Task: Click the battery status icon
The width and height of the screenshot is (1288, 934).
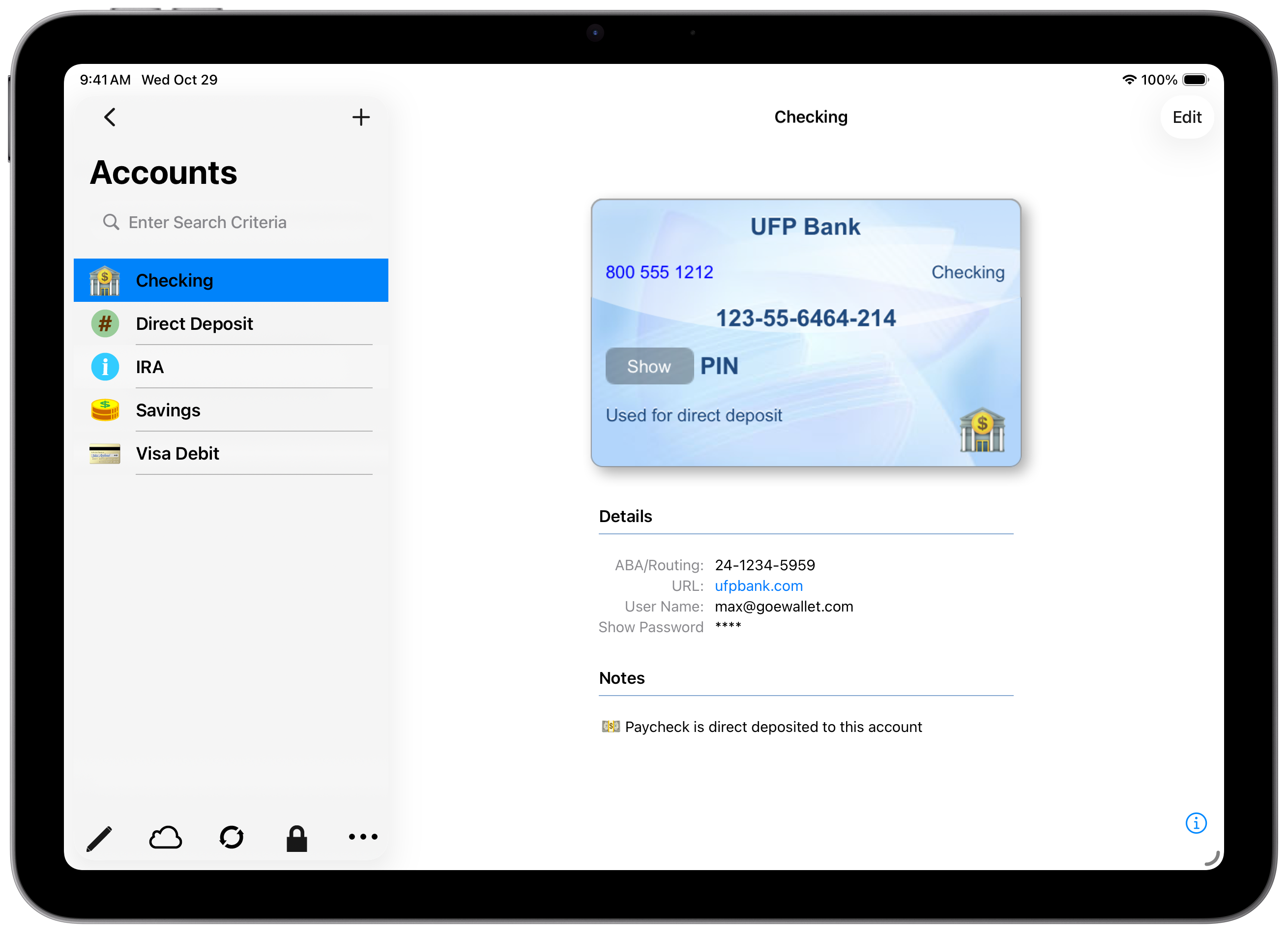Action: [1196, 80]
